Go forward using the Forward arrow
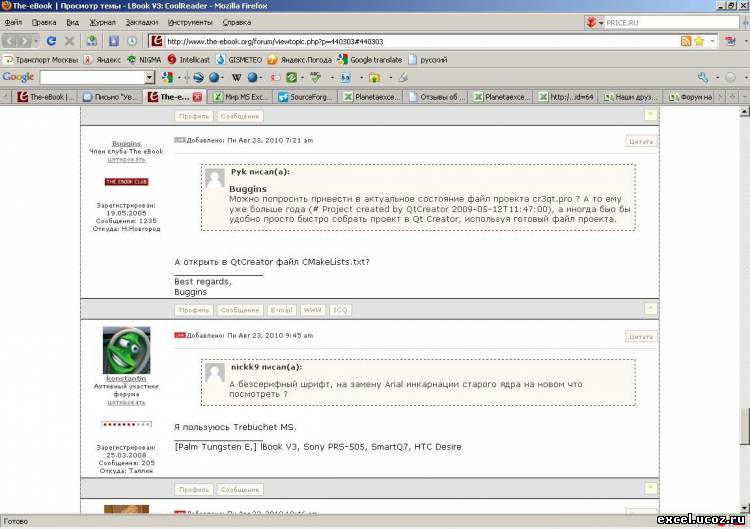 pyautogui.click(x=24, y=41)
